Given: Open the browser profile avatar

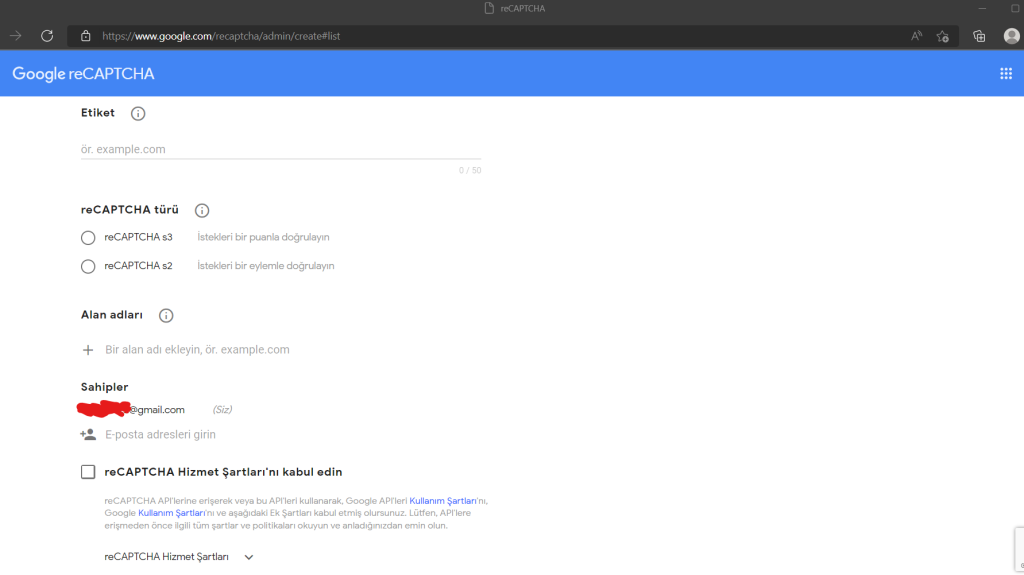Looking at the screenshot, I should 1011,36.
